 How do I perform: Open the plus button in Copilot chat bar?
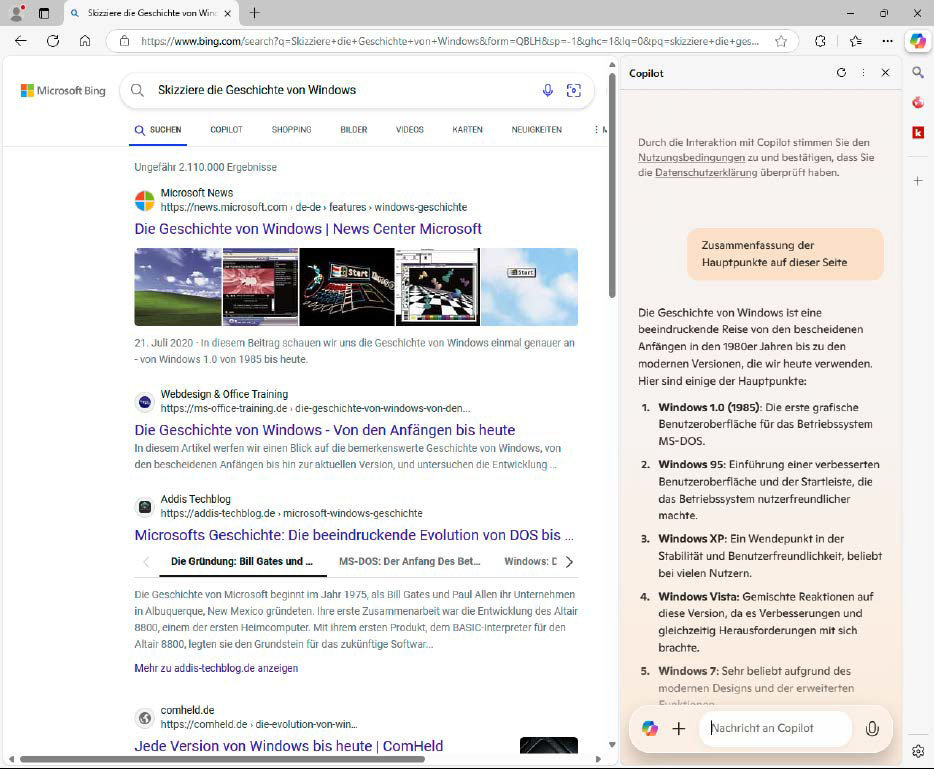click(x=679, y=728)
